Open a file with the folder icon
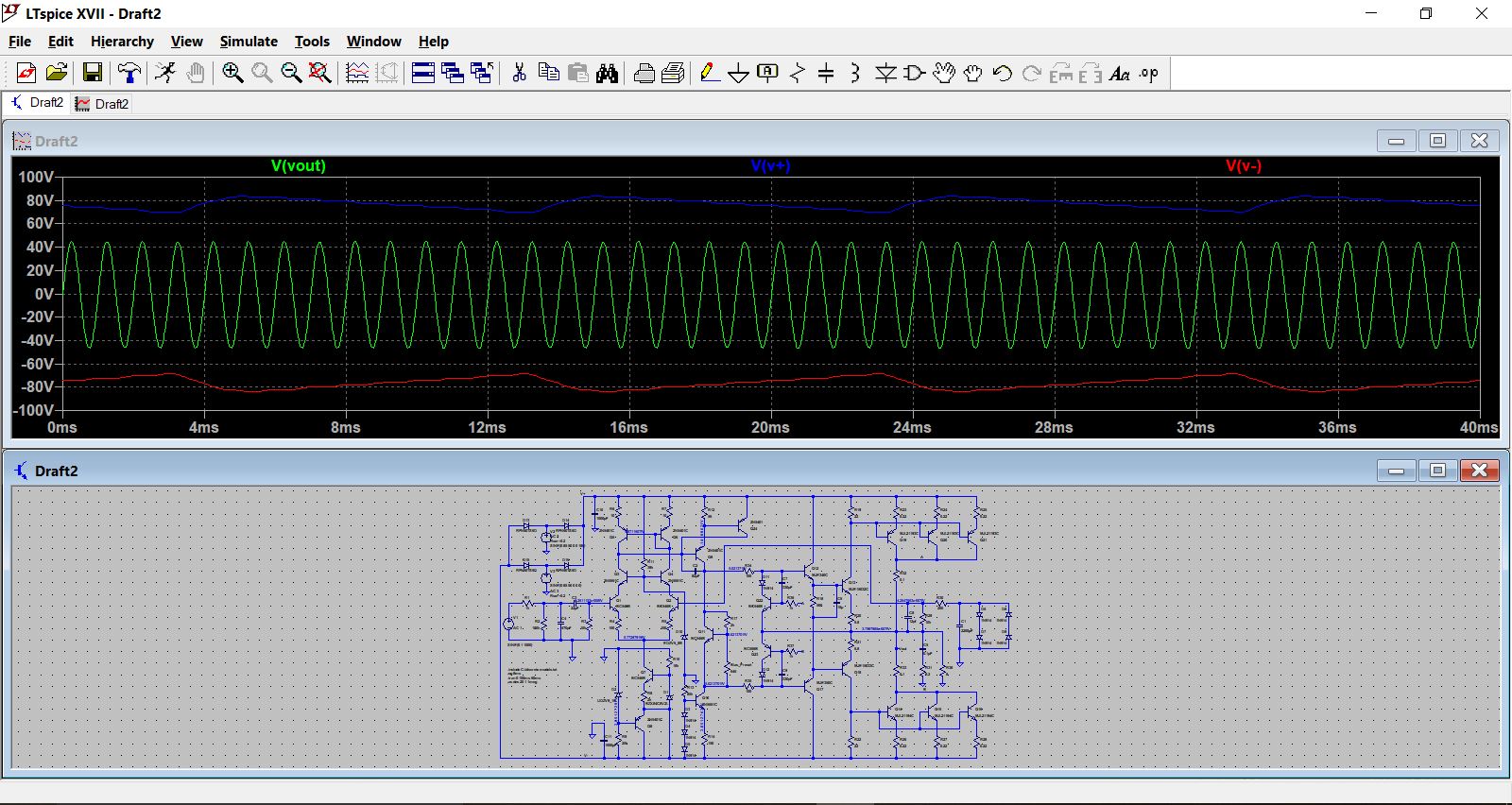 (x=57, y=73)
